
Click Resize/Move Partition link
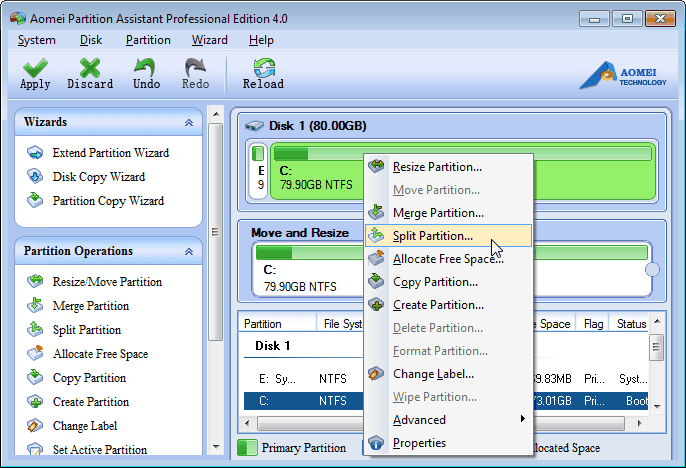[x=107, y=282]
